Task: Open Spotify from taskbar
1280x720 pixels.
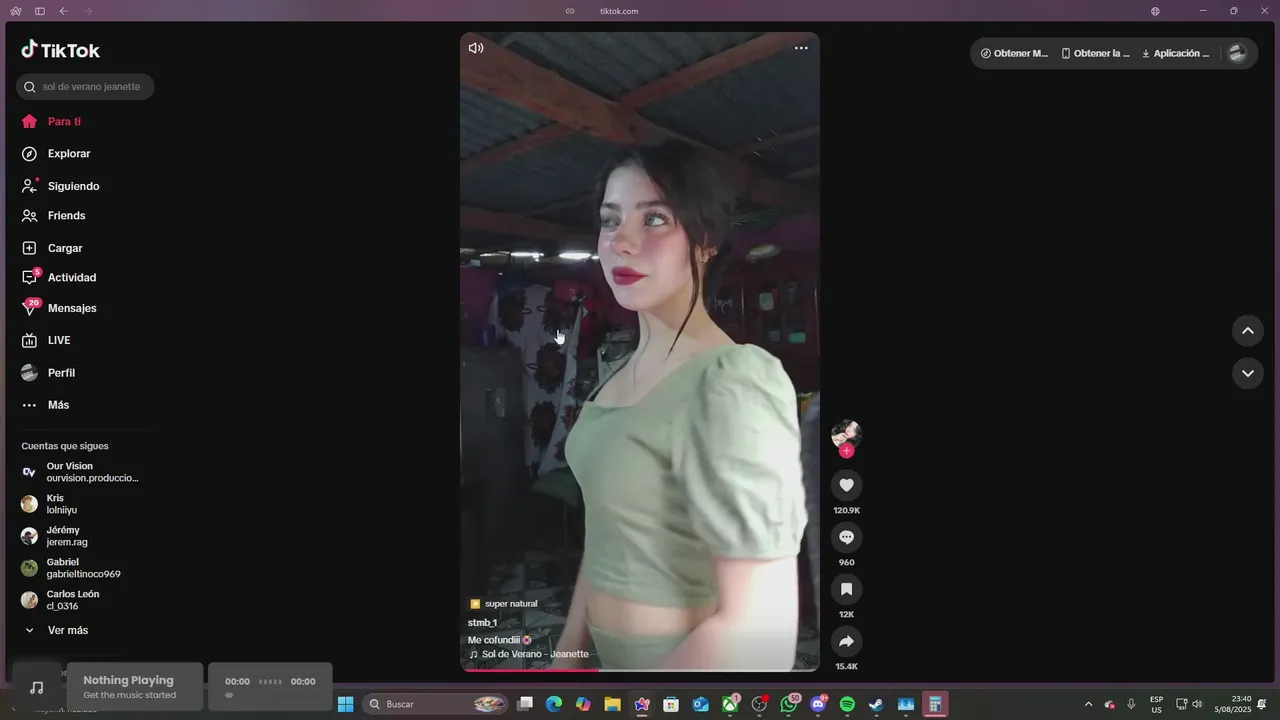Action: tap(847, 704)
